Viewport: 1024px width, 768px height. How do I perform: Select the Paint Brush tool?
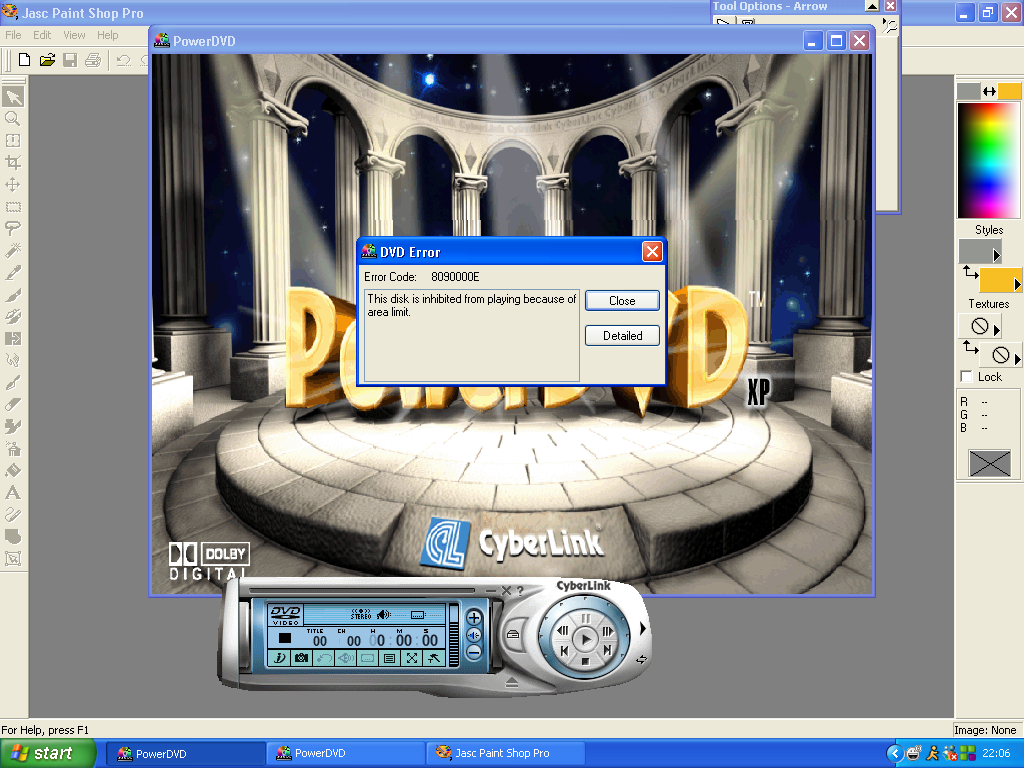[13, 295]
